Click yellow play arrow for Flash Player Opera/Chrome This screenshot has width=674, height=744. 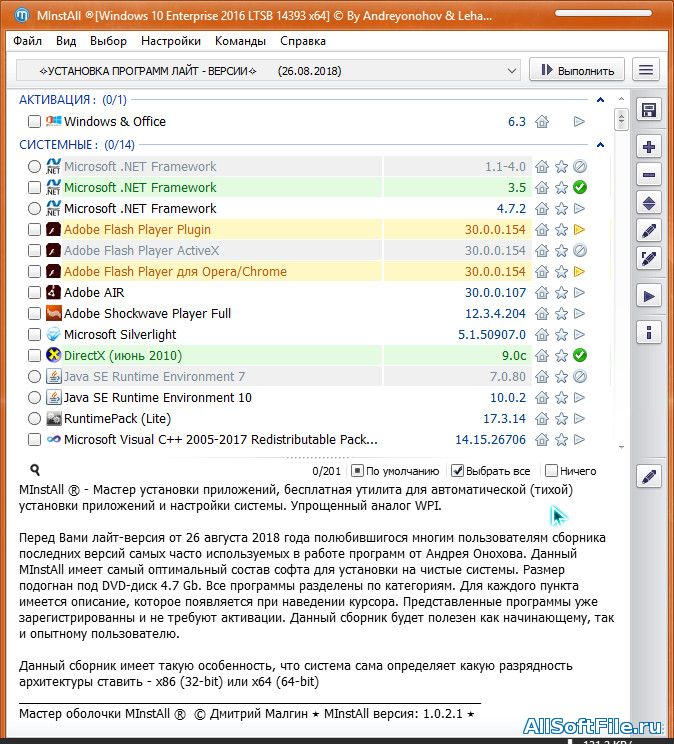tap(579, 272)
